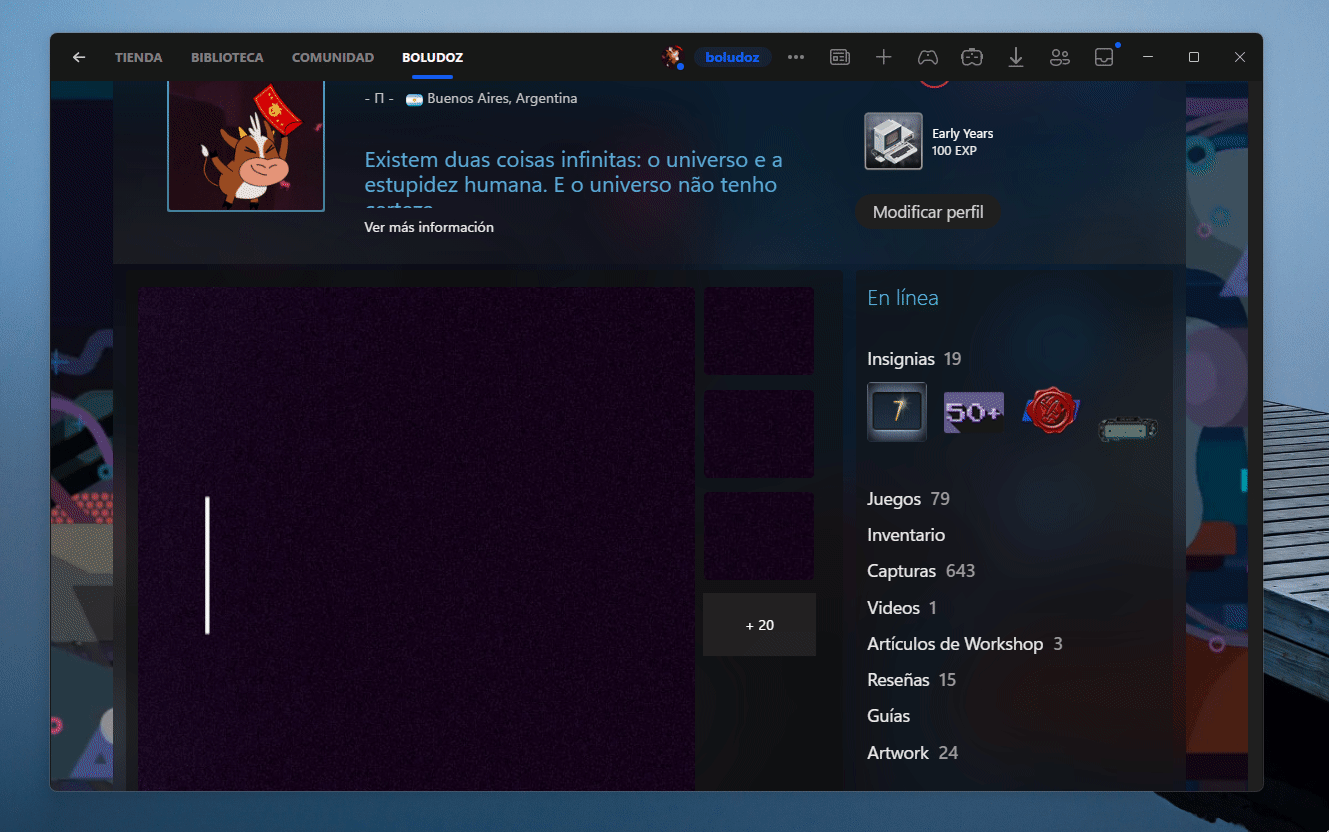Expand Ver más información link

click(x=429, y=227)
